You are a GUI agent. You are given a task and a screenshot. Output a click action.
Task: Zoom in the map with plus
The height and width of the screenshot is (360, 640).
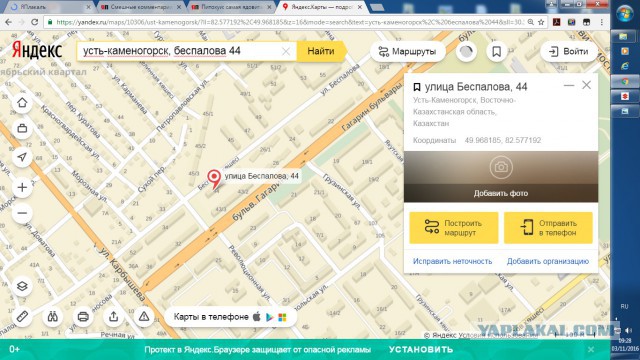22,187
